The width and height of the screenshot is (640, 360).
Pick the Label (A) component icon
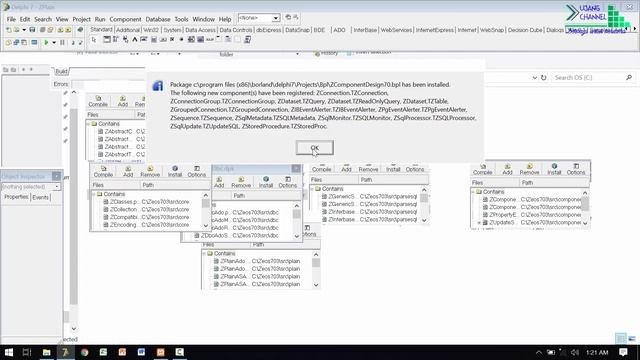tap(134, 40)
